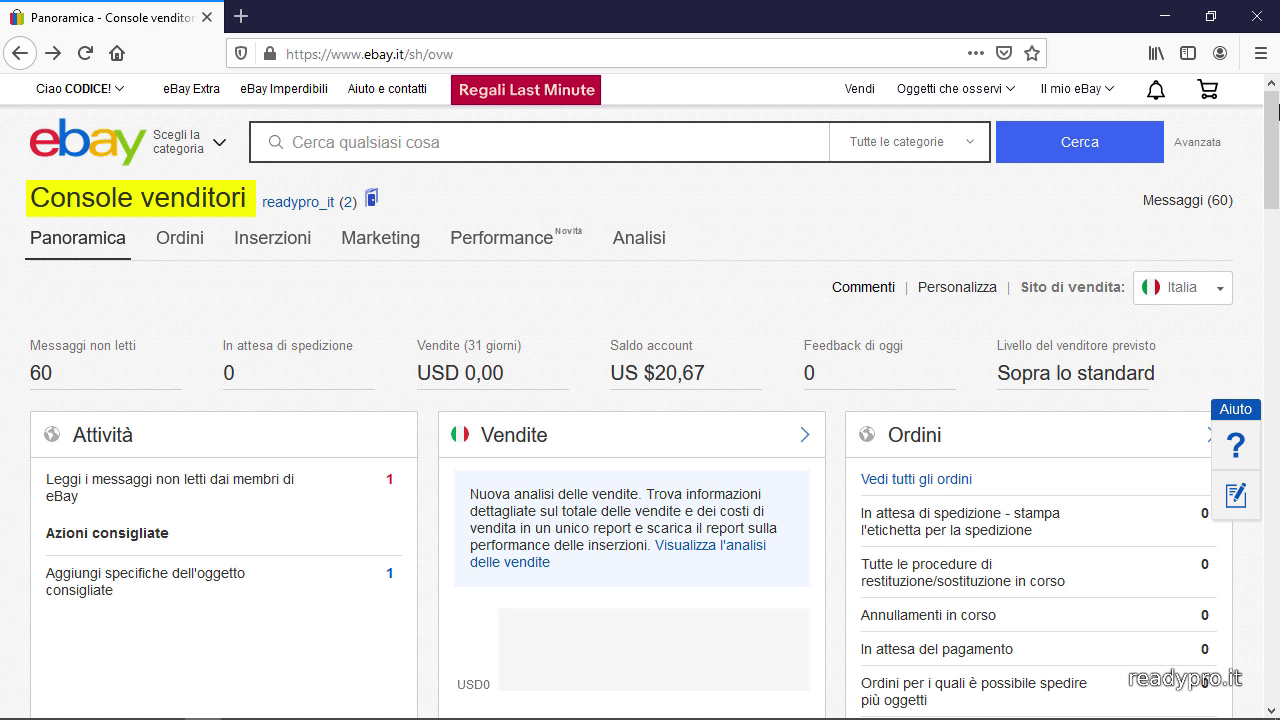Open the Firefox account icon
1280x720 pixels.
[x=1220, y=53]
